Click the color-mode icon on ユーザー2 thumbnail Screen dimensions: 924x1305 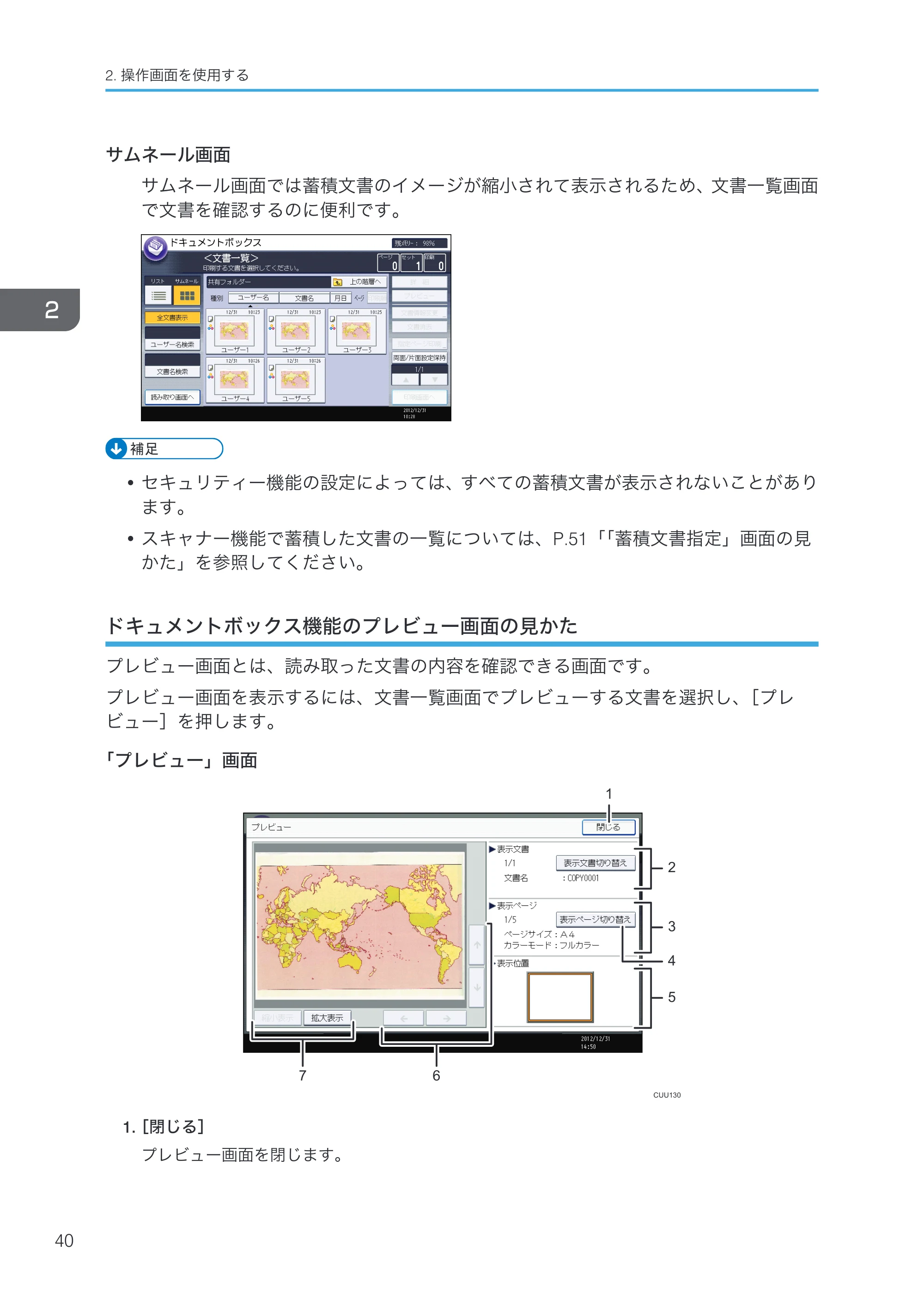[271, 328]
